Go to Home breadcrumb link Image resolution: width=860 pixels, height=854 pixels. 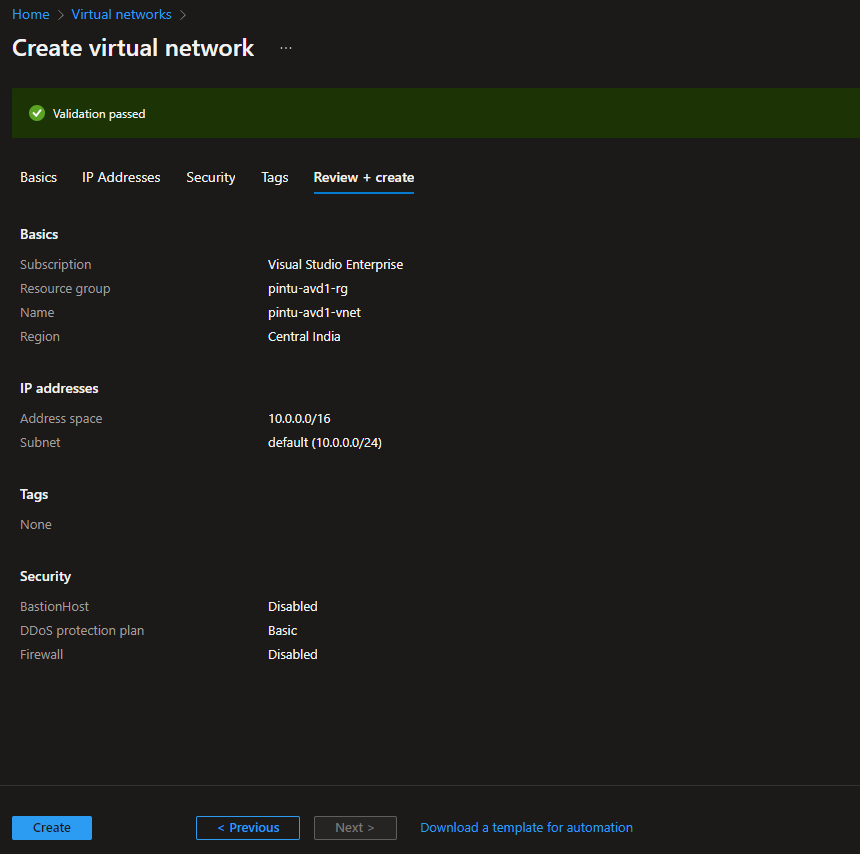(31, 14)
